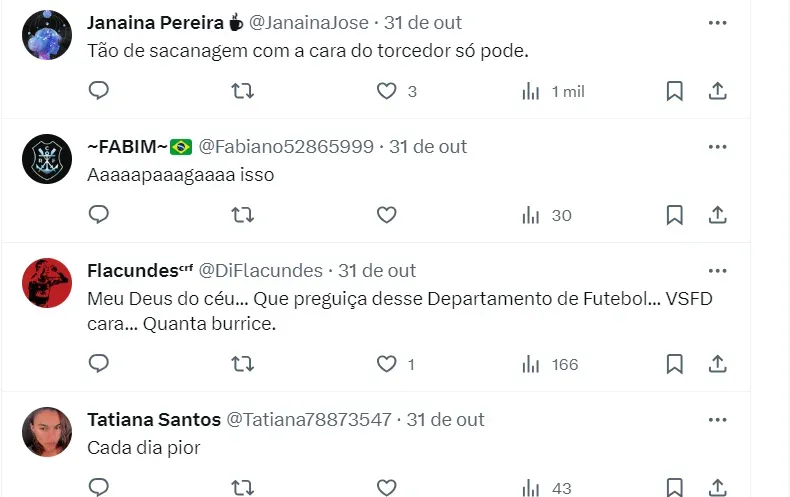Click Tatiana Santos profile picture

[47, 432]
